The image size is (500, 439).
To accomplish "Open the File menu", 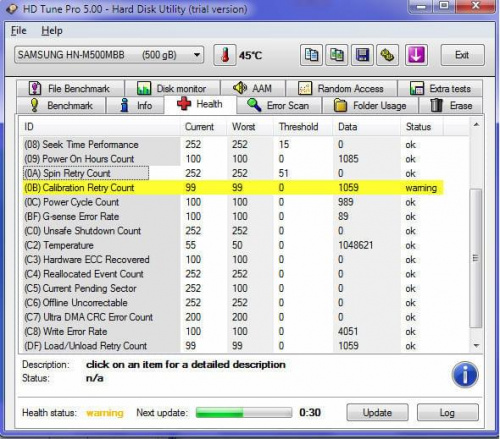I will tap(19, 31).
